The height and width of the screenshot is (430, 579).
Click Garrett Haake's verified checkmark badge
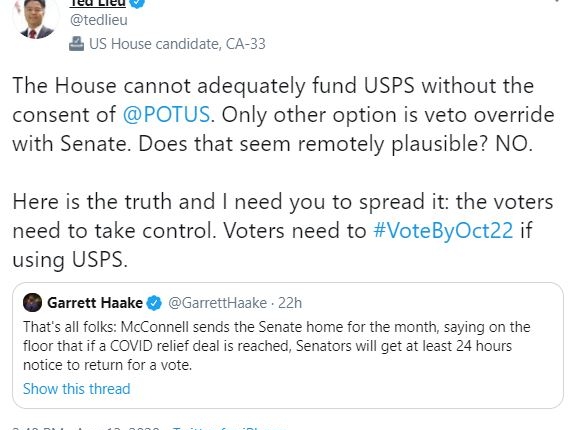[x=154, y=303]
